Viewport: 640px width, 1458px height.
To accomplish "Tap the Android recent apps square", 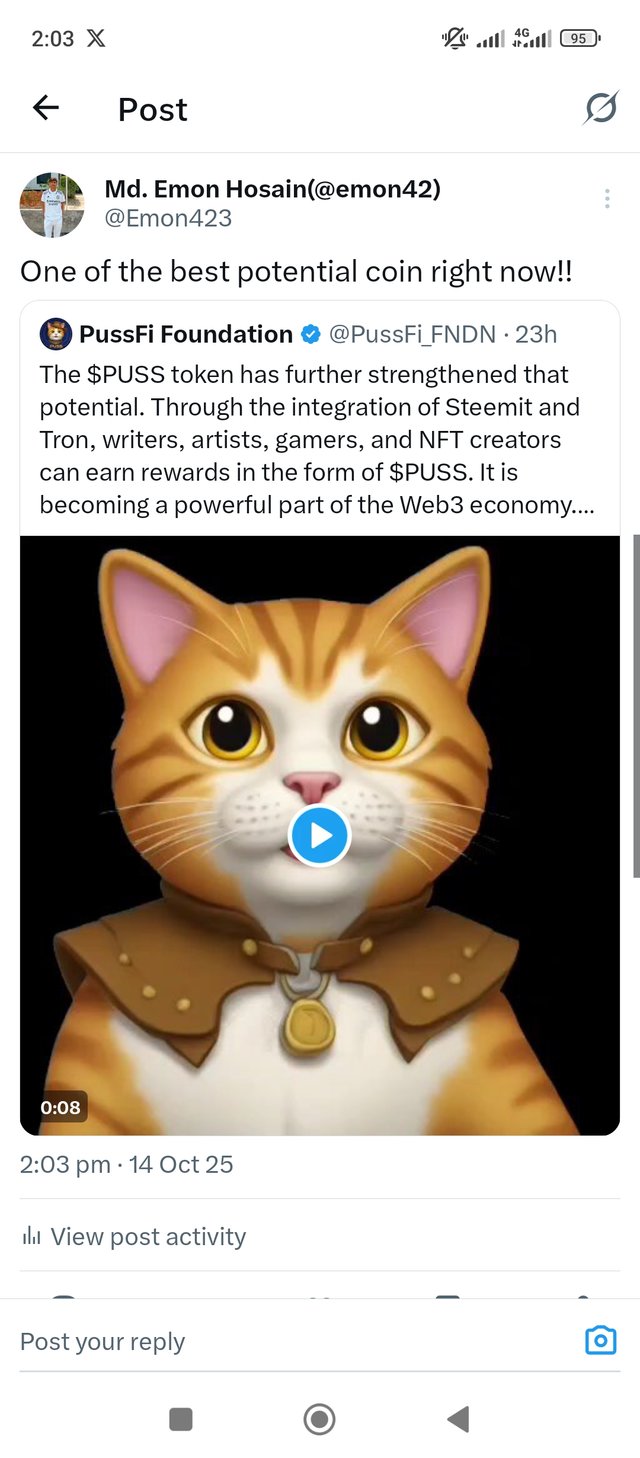I will pos(181,1418).
